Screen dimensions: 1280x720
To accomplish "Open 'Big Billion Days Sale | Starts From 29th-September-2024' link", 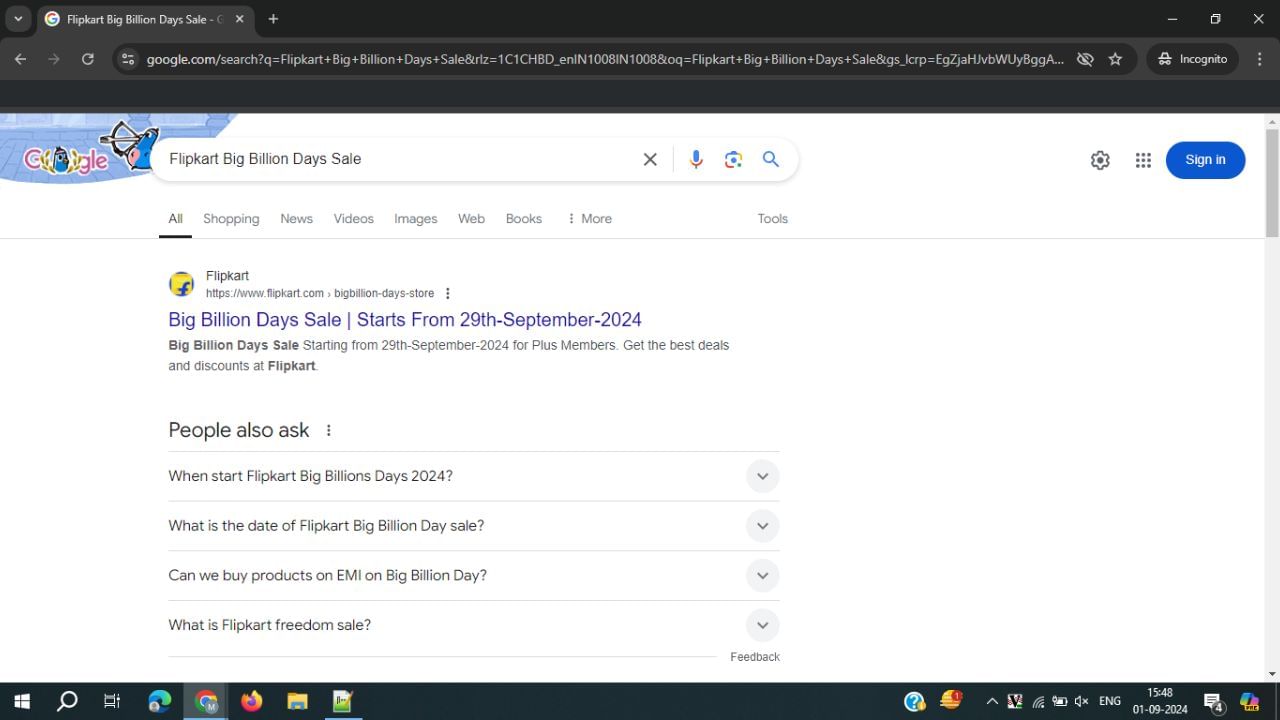I will coord(405,320).
